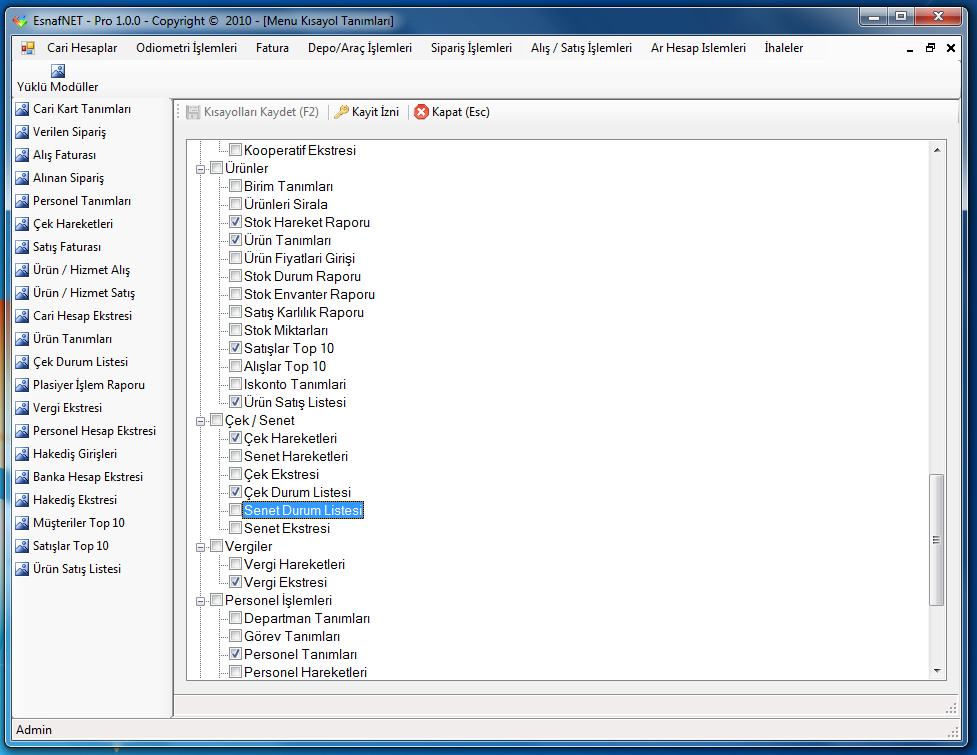Click the tree list scrollbar thumb
The width and height of the screenshot is (977, 755).
[x=936, y=539]
